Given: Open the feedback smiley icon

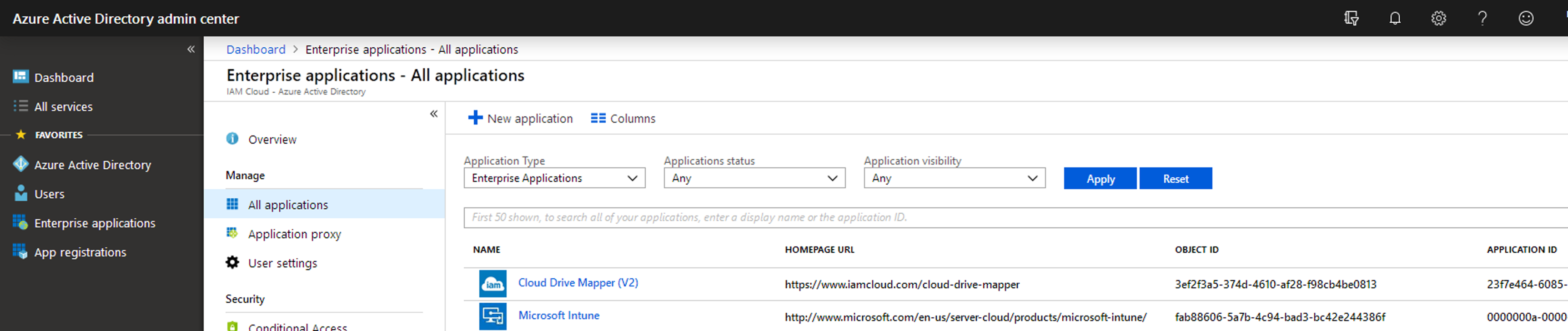Looking at the screenshot, I should click(x=1526, y=18).
